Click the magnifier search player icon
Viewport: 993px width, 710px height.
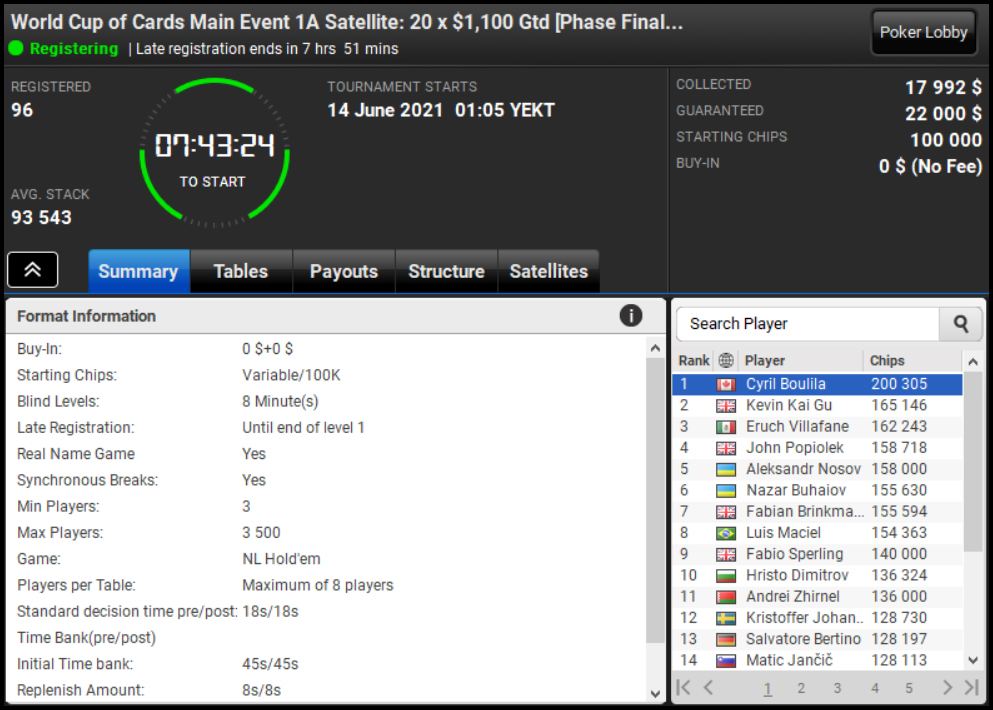(x=961, y=324)
